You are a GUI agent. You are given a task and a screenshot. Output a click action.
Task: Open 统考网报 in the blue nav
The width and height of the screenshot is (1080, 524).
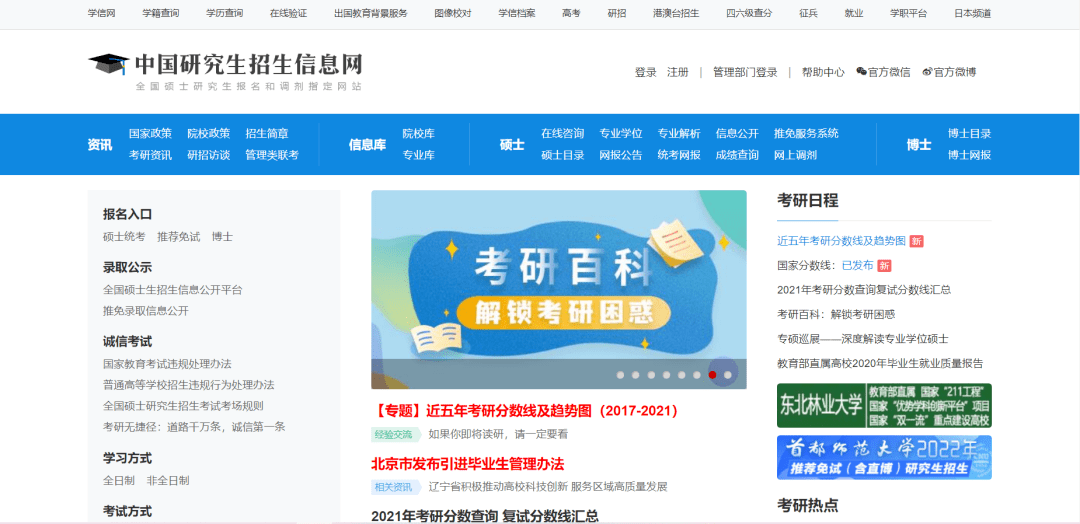(679, 155)
